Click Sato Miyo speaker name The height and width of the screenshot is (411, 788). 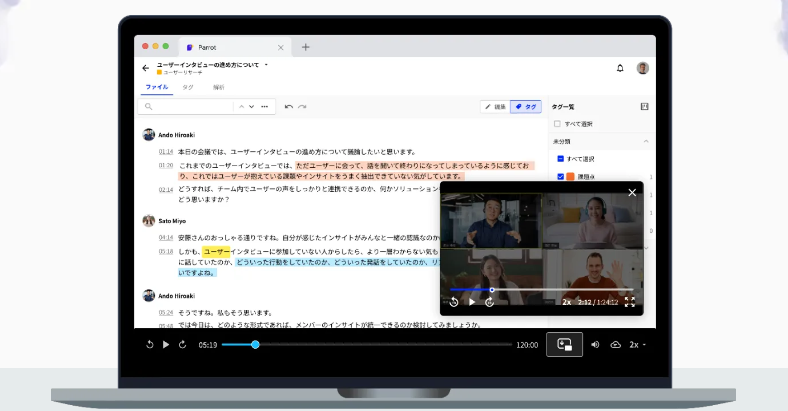(x=172, y=221)
